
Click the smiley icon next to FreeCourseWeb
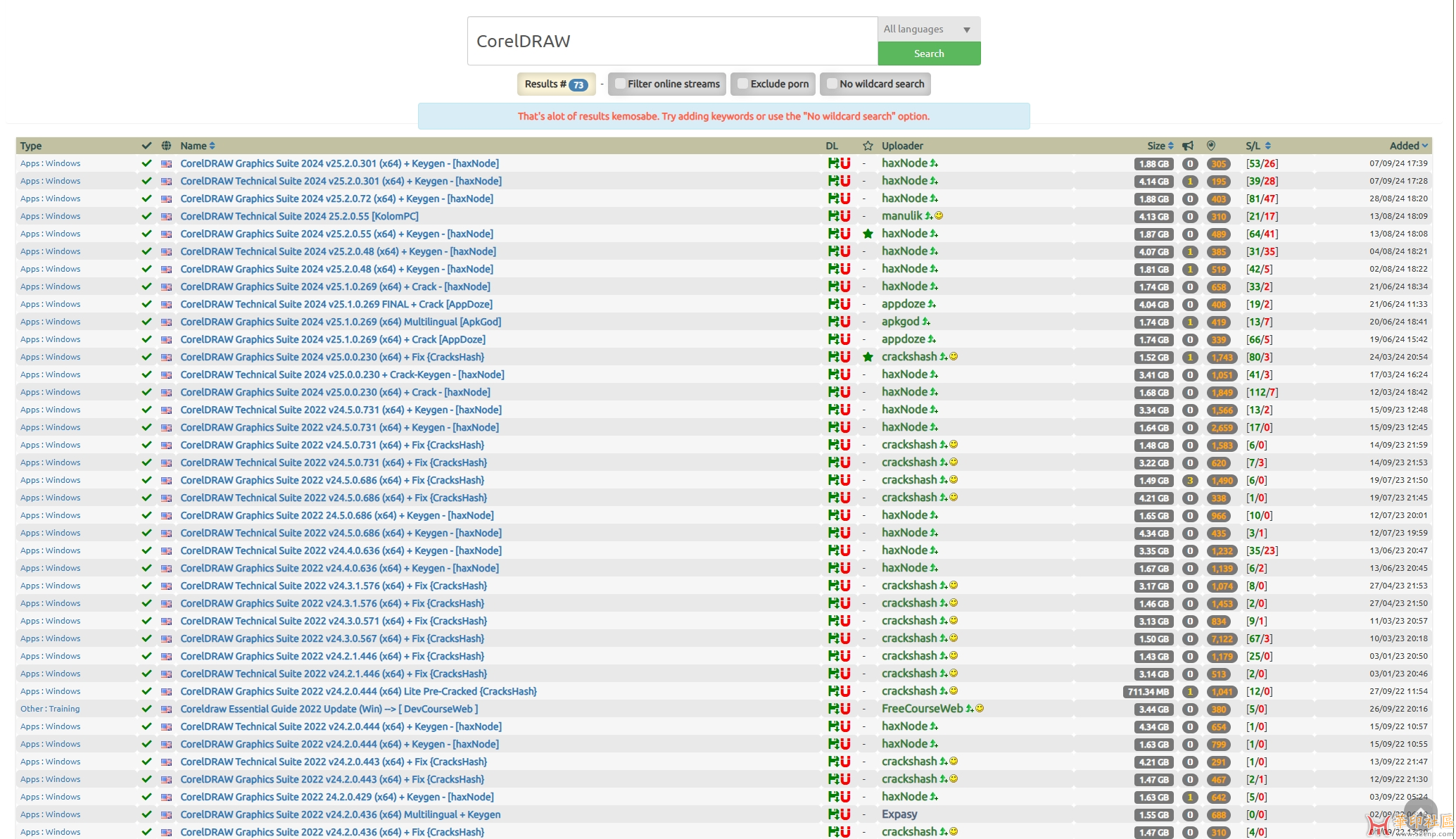point(980,709)
